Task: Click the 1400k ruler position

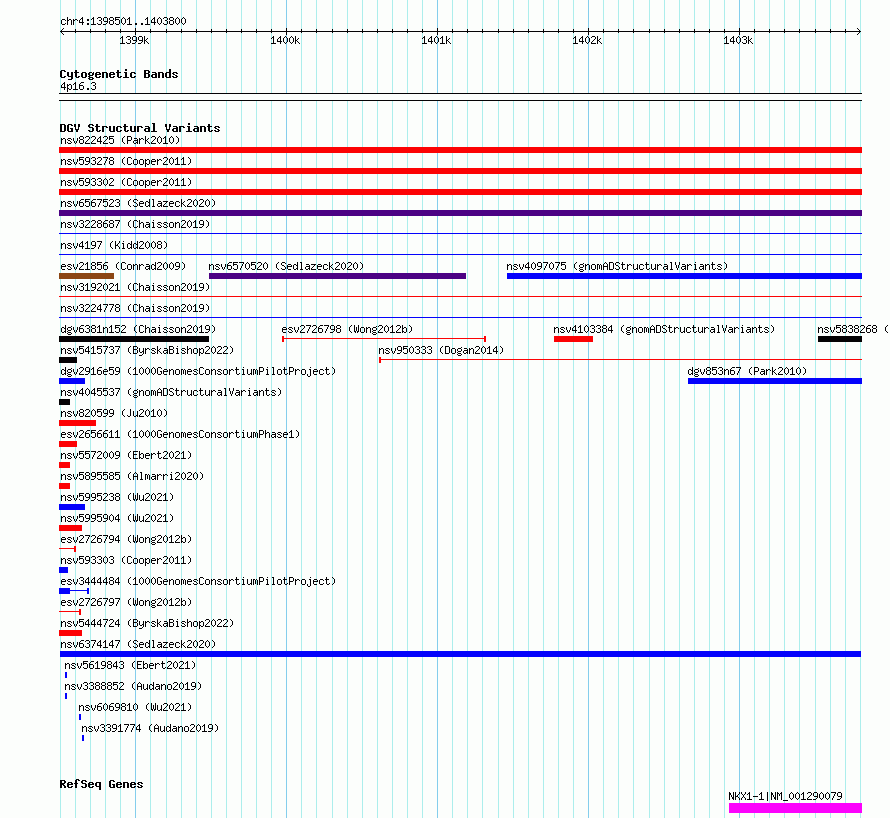Action: tap(286, 40)
